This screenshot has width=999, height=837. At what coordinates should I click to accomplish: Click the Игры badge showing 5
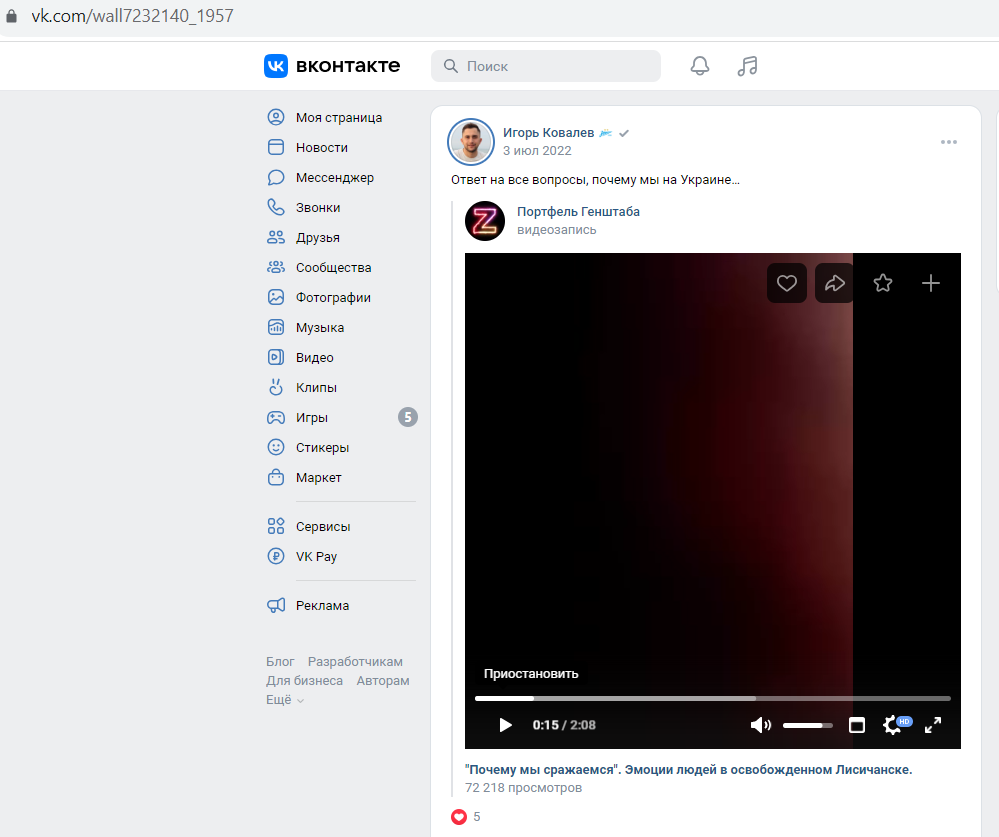408,417
